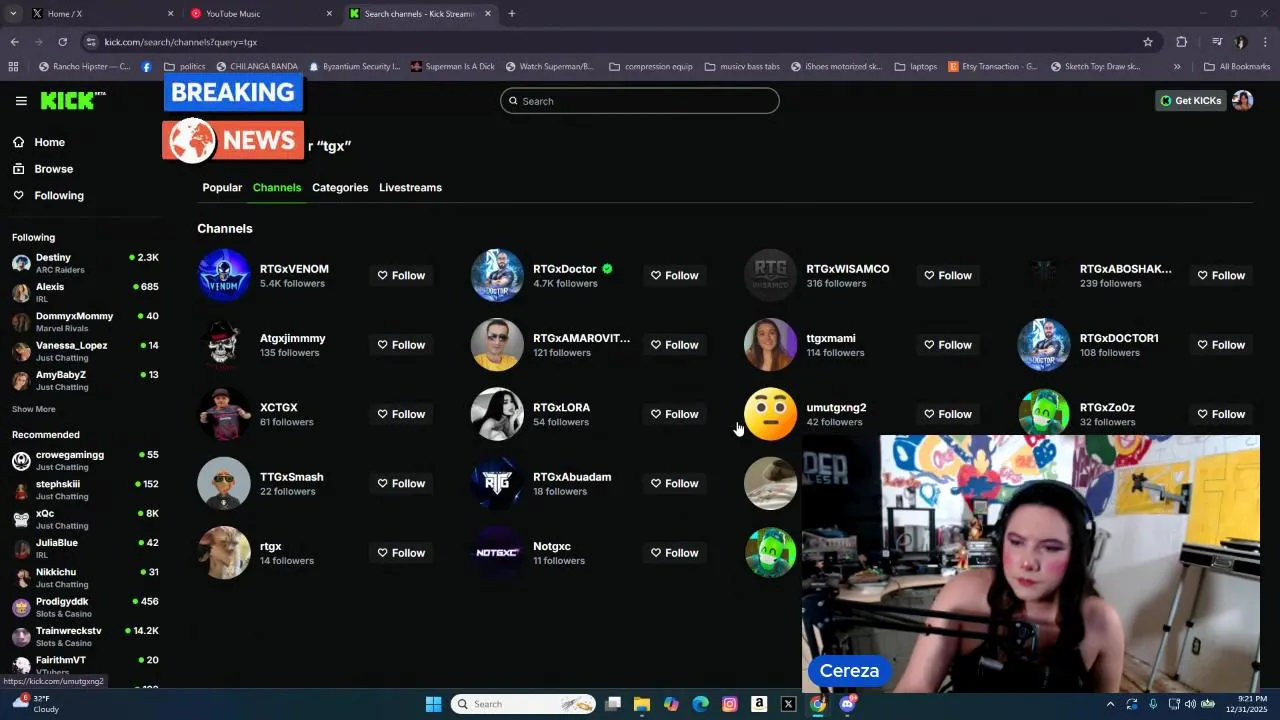Screen dimensions: 1280x720
Task: Go back in browser history
Action: [x=14, y=42]
